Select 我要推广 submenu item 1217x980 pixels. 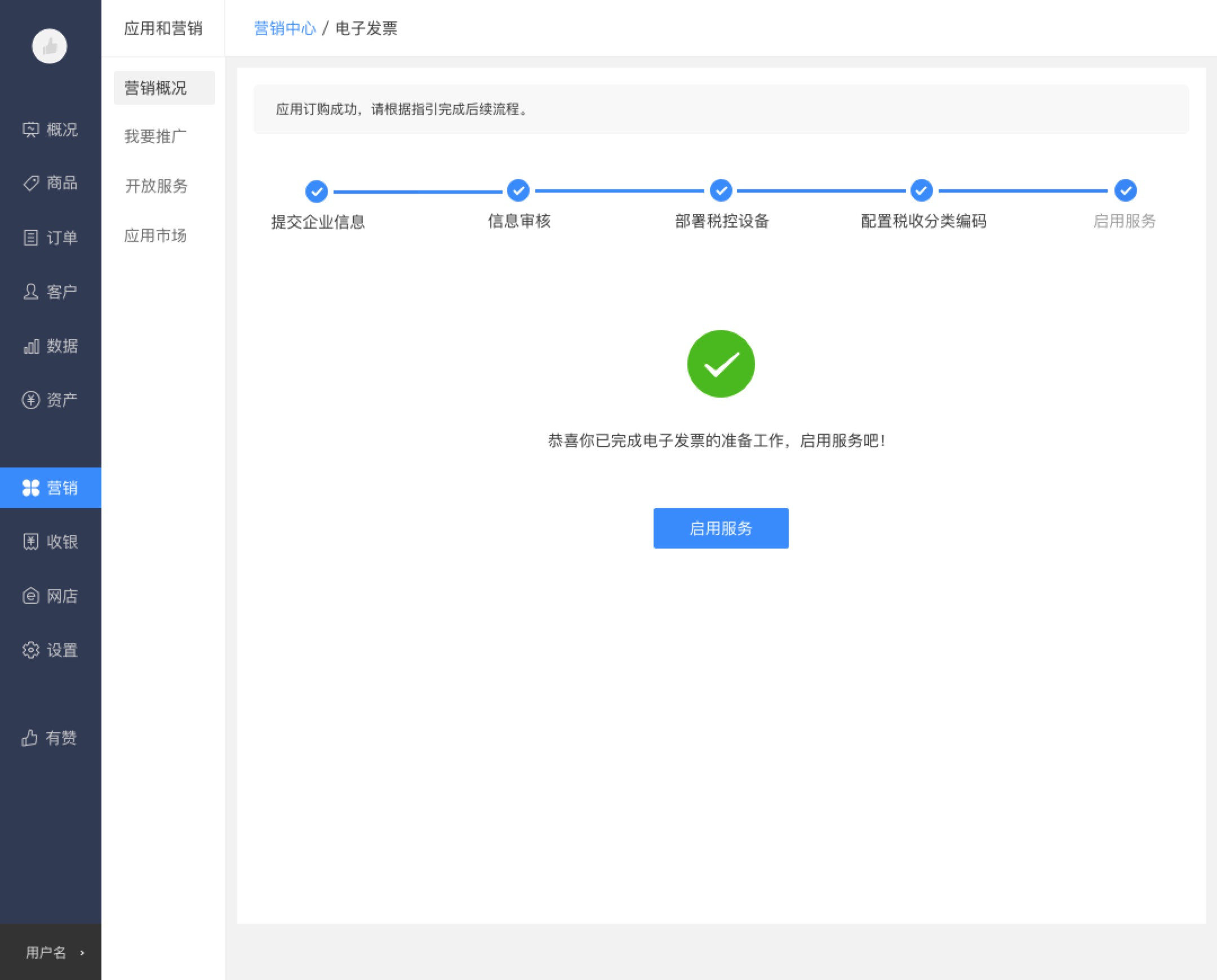156,137
